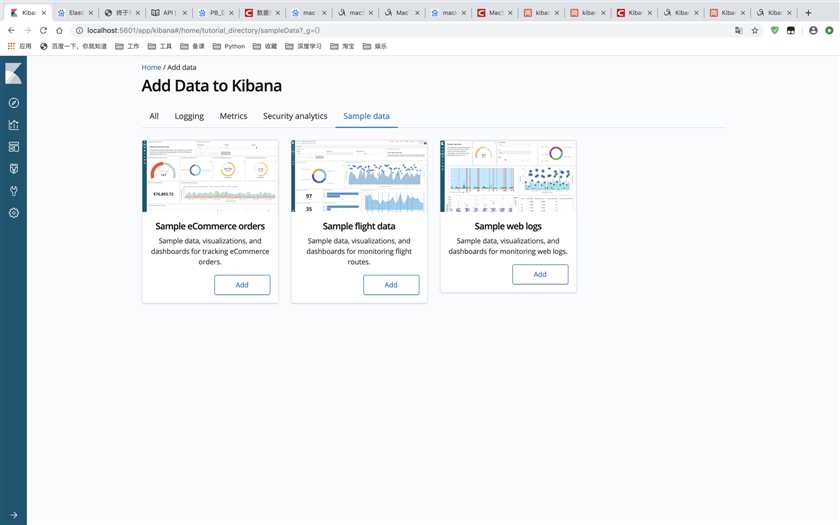Switch to the 狮子 browser tab

pyautogui.click(x=122, y=12)
